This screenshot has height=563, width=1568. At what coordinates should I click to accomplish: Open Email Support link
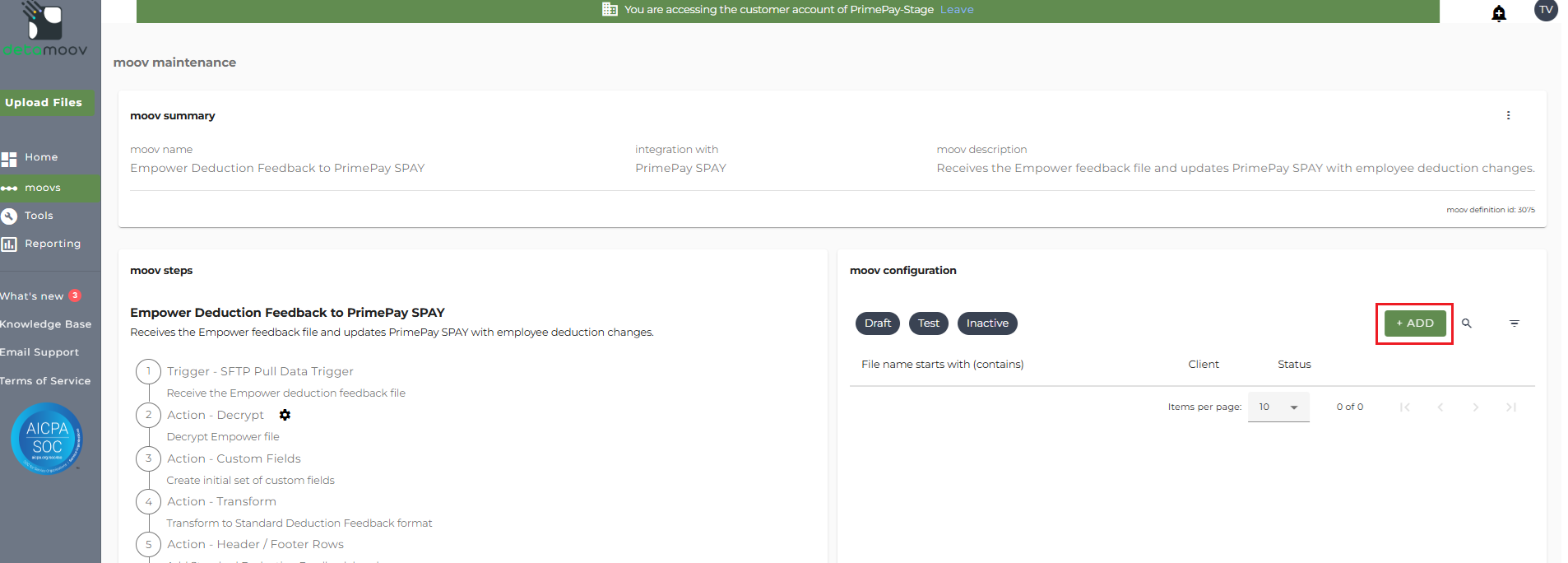click(39, 352)
